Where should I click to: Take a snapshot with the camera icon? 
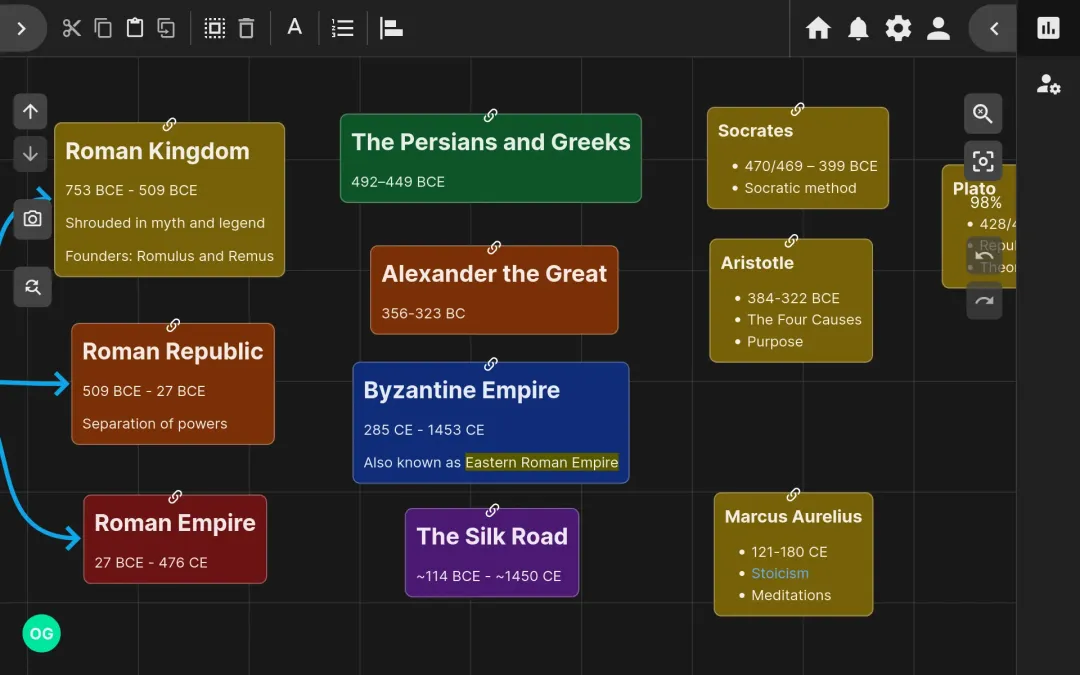pos(32,219)
